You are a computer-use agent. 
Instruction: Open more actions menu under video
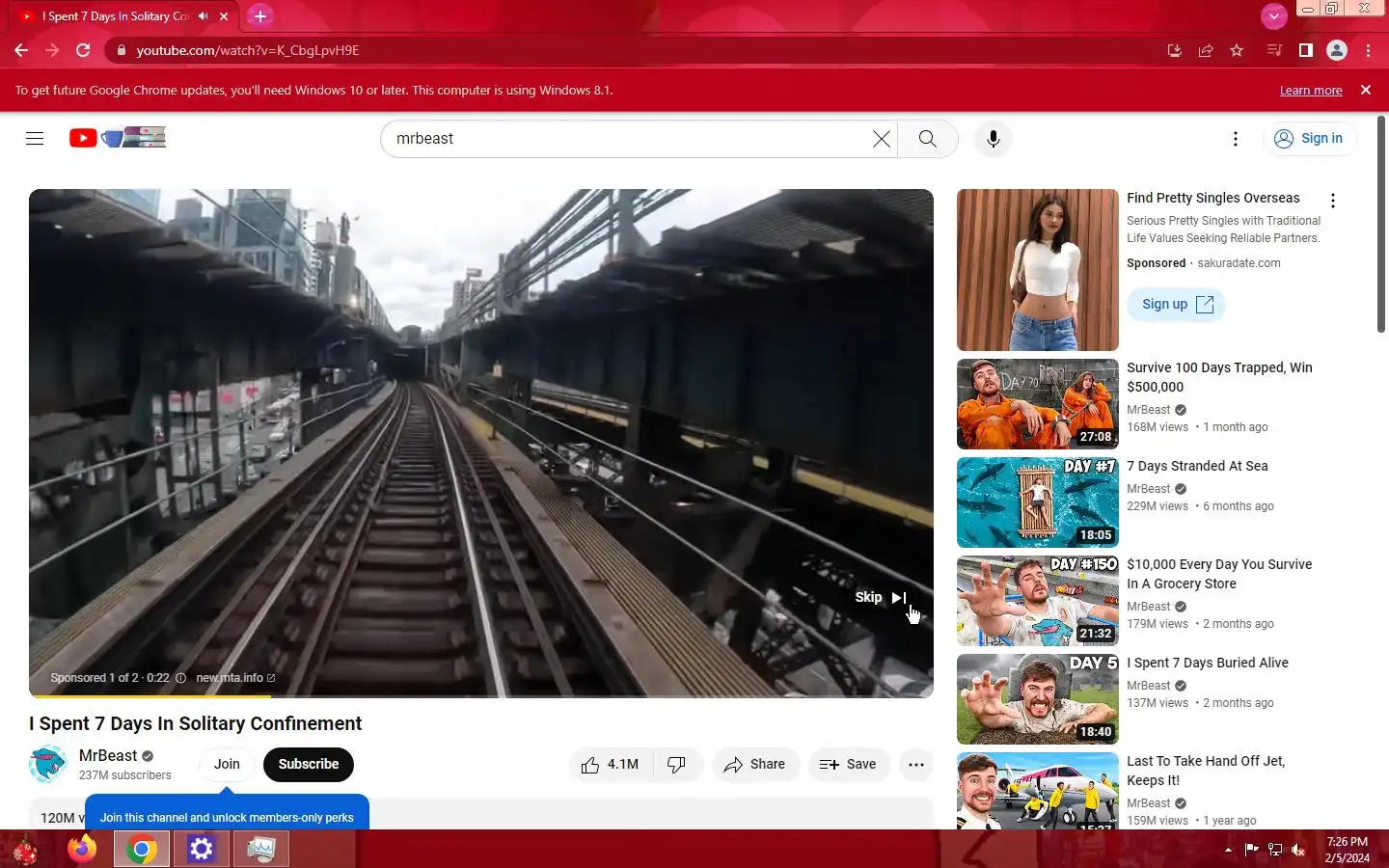tap(916, 764)
